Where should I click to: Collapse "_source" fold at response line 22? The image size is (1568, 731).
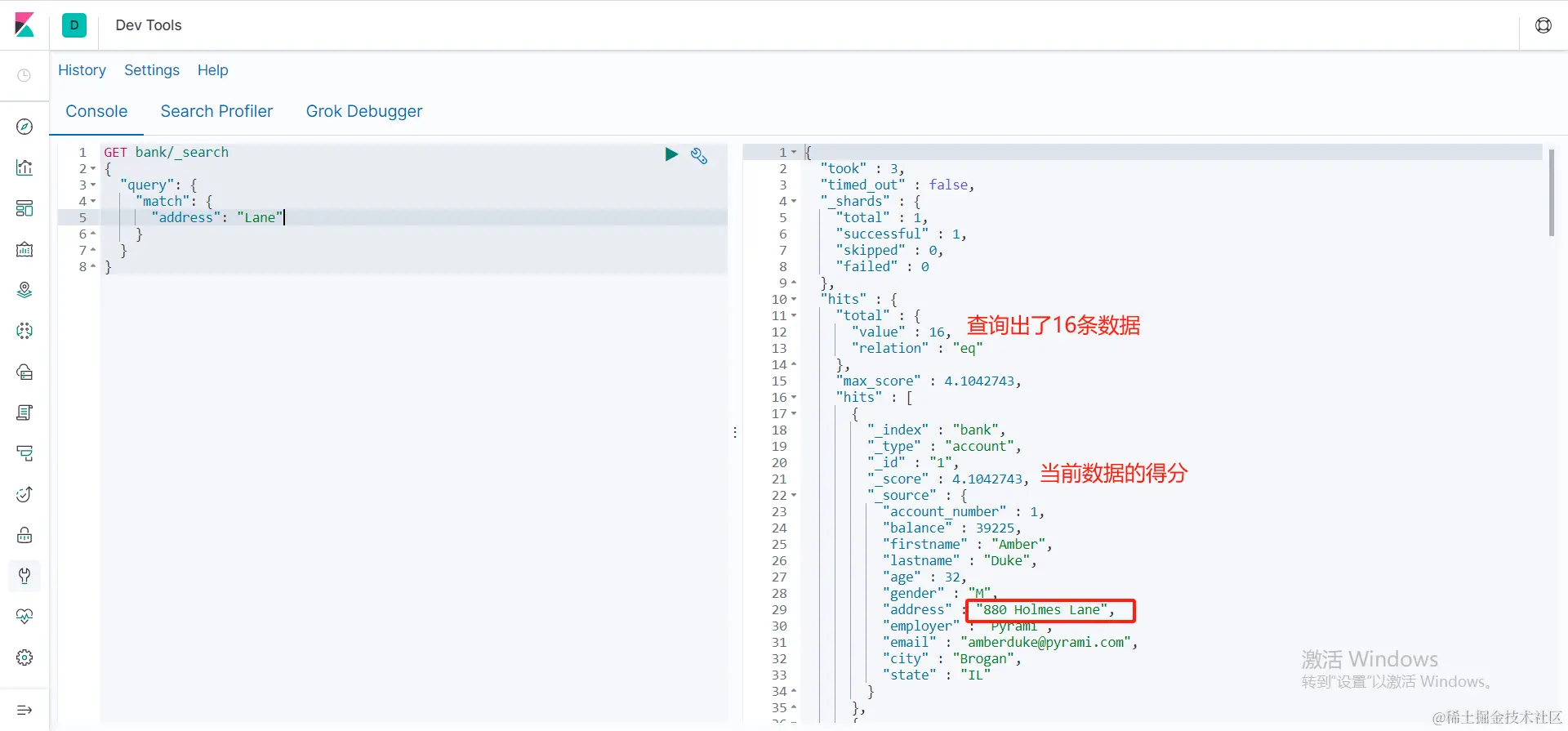pyautogui.click(x=794, y=496)
